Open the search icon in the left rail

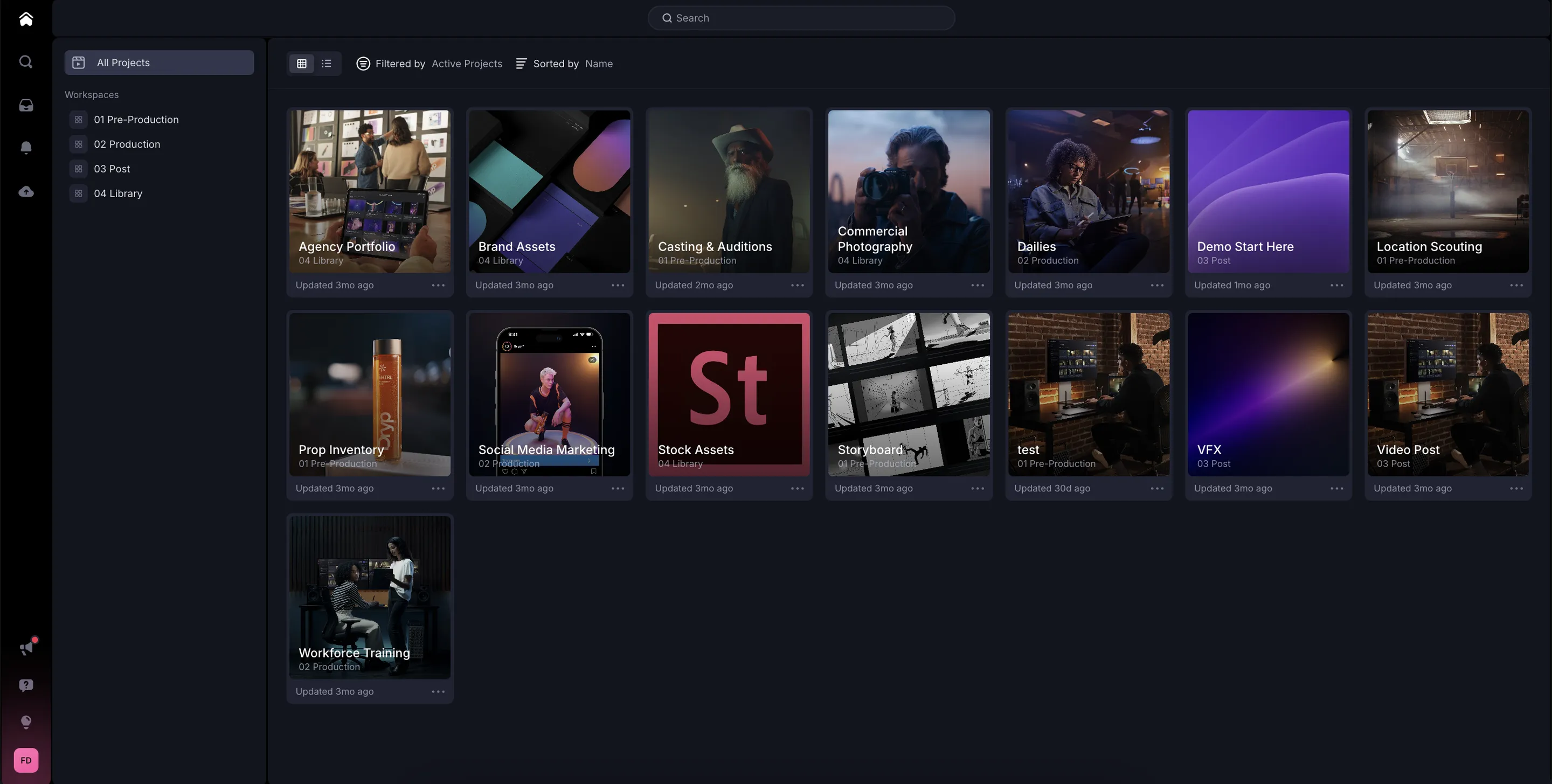pyautogui.click(x=26, y=62)
